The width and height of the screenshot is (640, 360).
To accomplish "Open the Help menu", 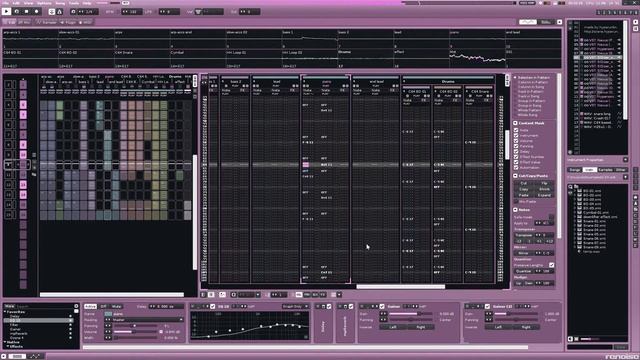I will point(87,3).
